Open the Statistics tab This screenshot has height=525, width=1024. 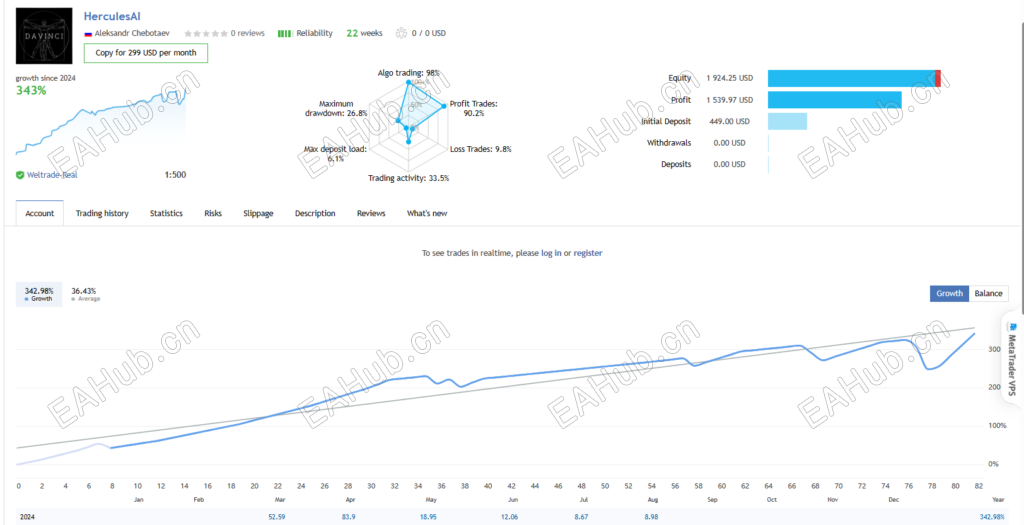coord(166,213)
